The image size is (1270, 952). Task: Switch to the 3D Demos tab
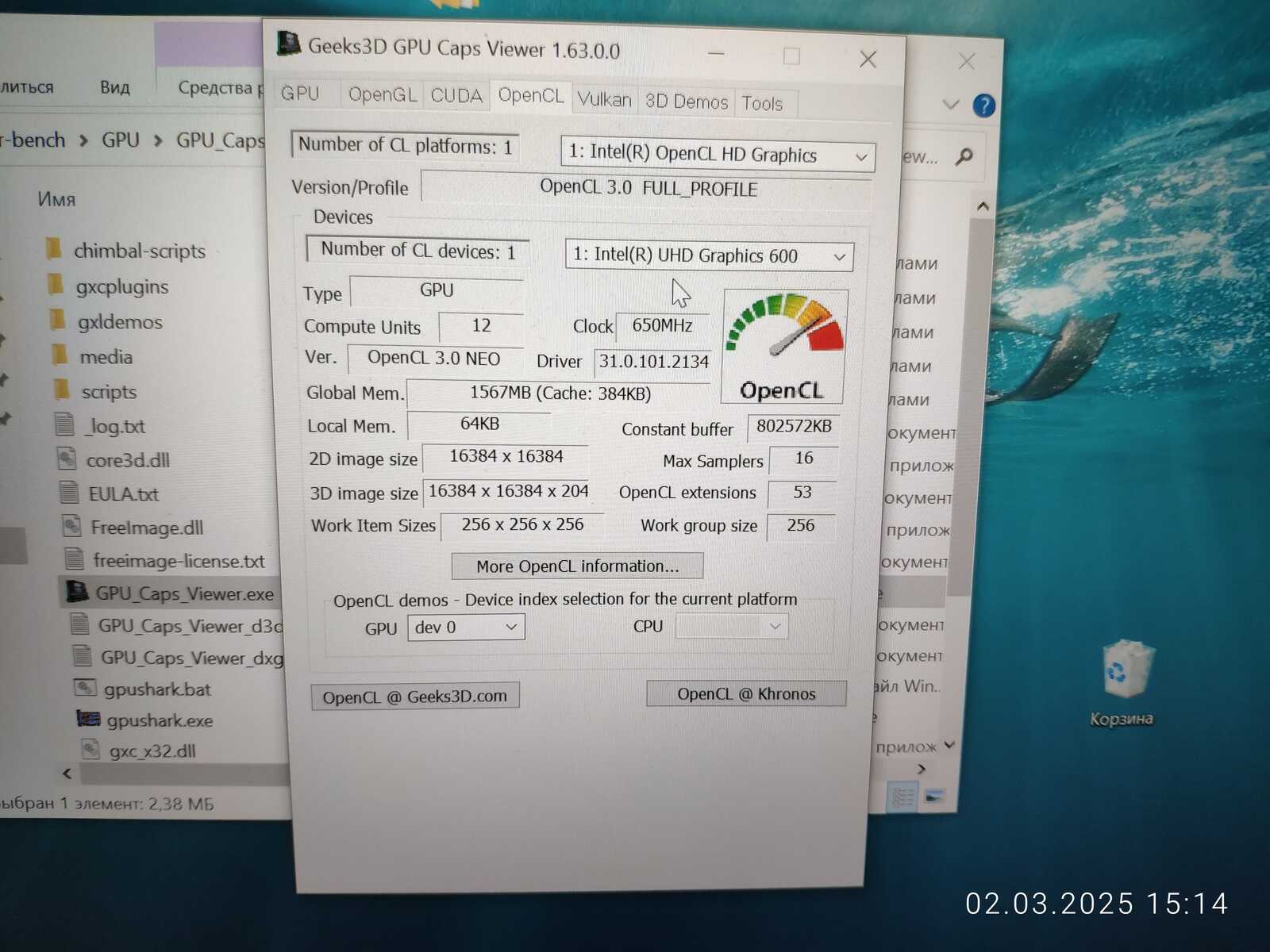686,102
